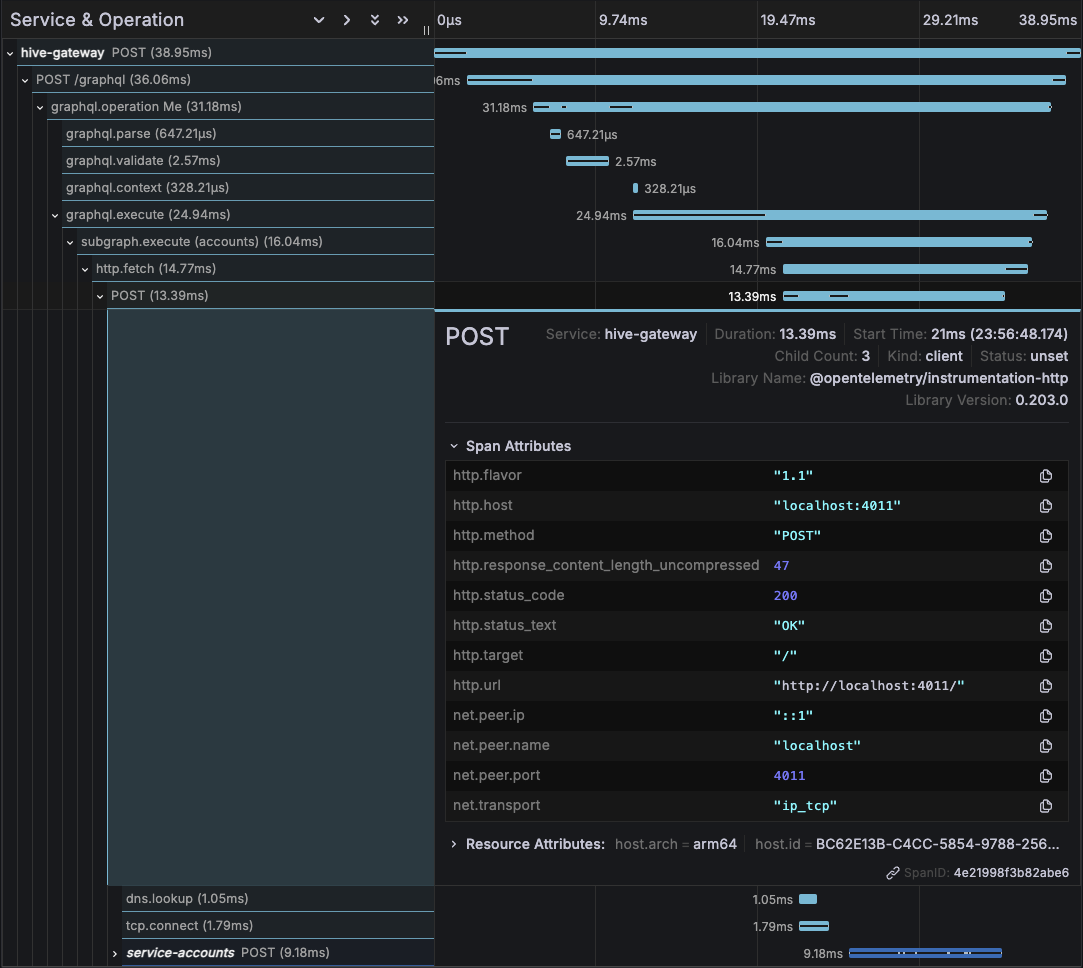Click the POST timeline duration bar
The image size is (1083, 968).
(x=893, y=295)
